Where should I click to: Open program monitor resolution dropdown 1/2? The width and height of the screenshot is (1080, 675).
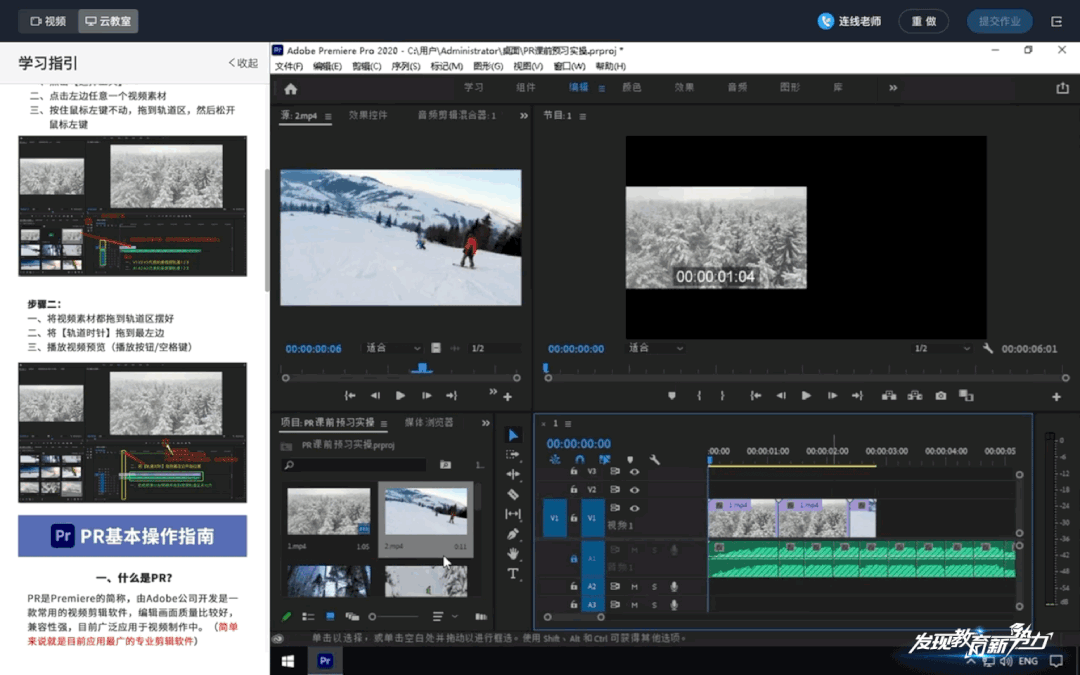(941, 349)
